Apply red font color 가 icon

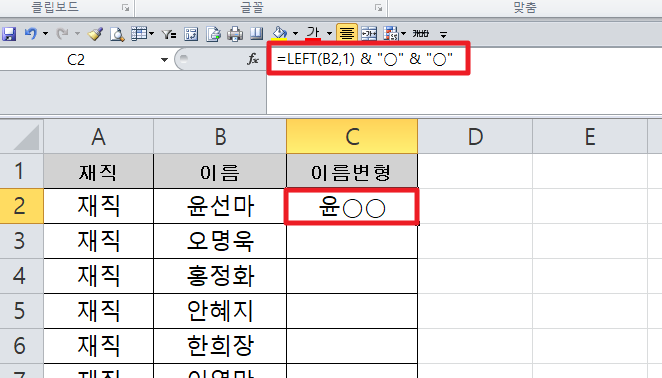point(313,33)
